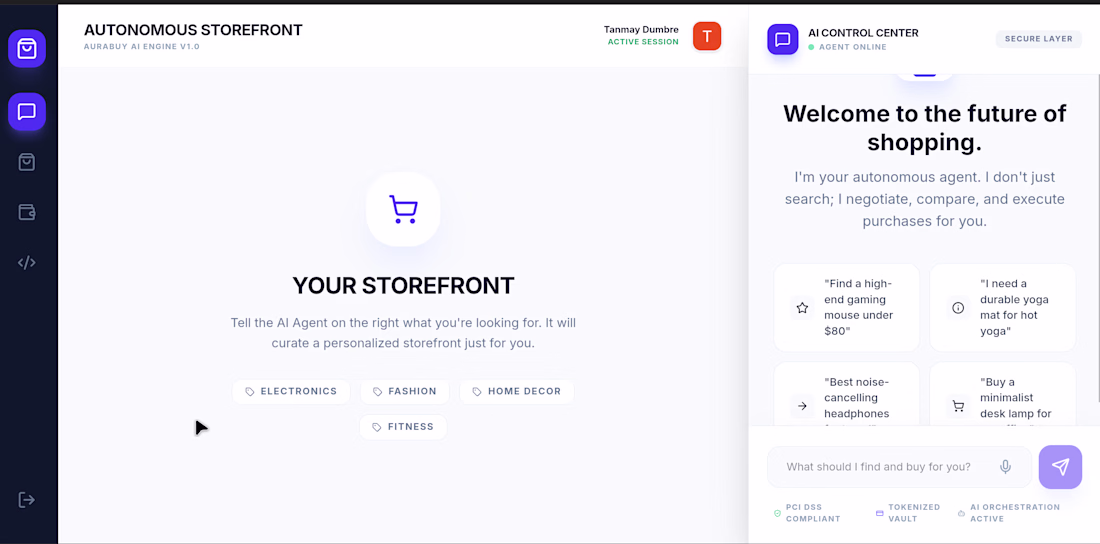Screen dimensions: 1100x544
Task: Select the Fashion category tag
Action: click(404, 392)
